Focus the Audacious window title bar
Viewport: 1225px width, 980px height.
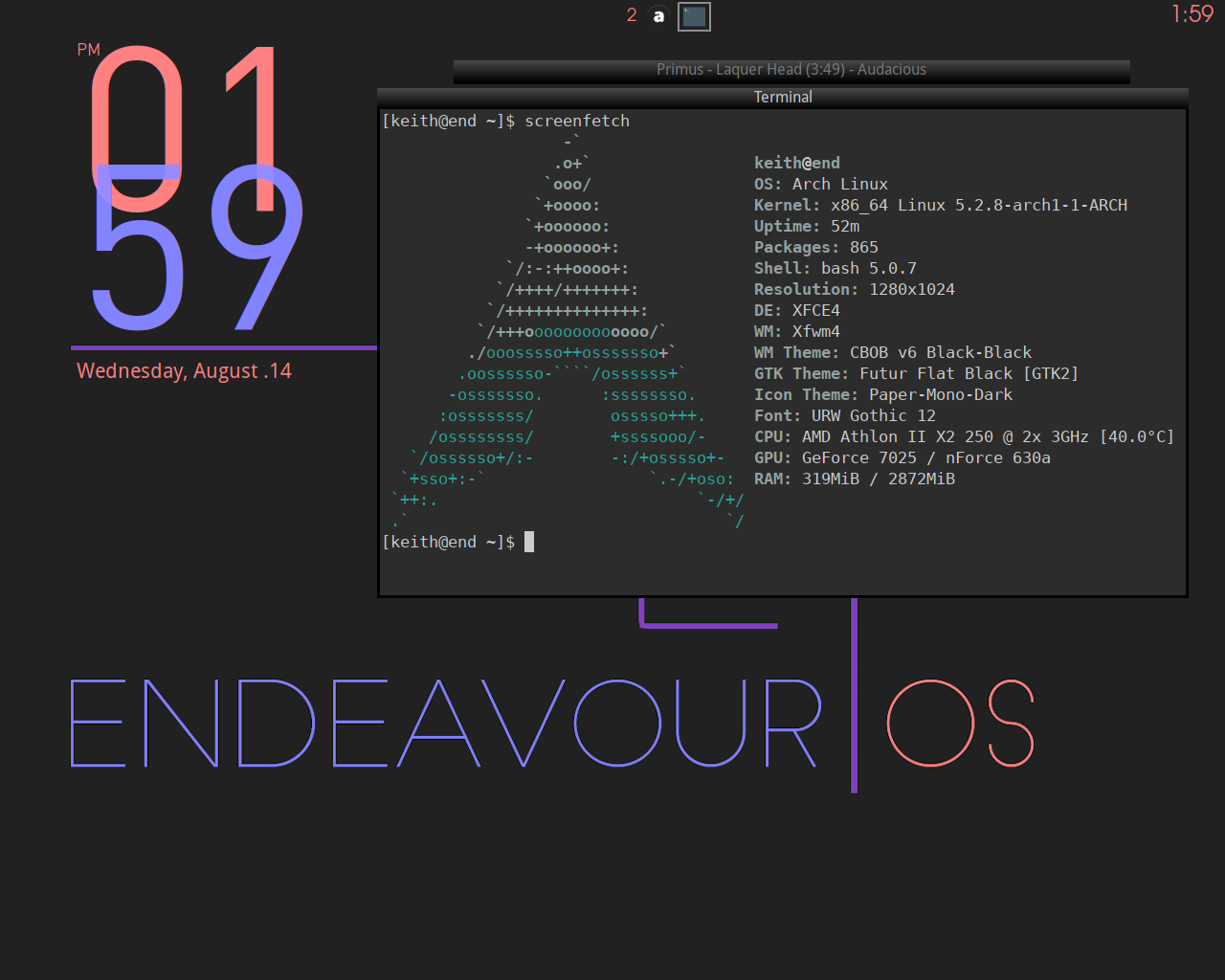point(791,70)
